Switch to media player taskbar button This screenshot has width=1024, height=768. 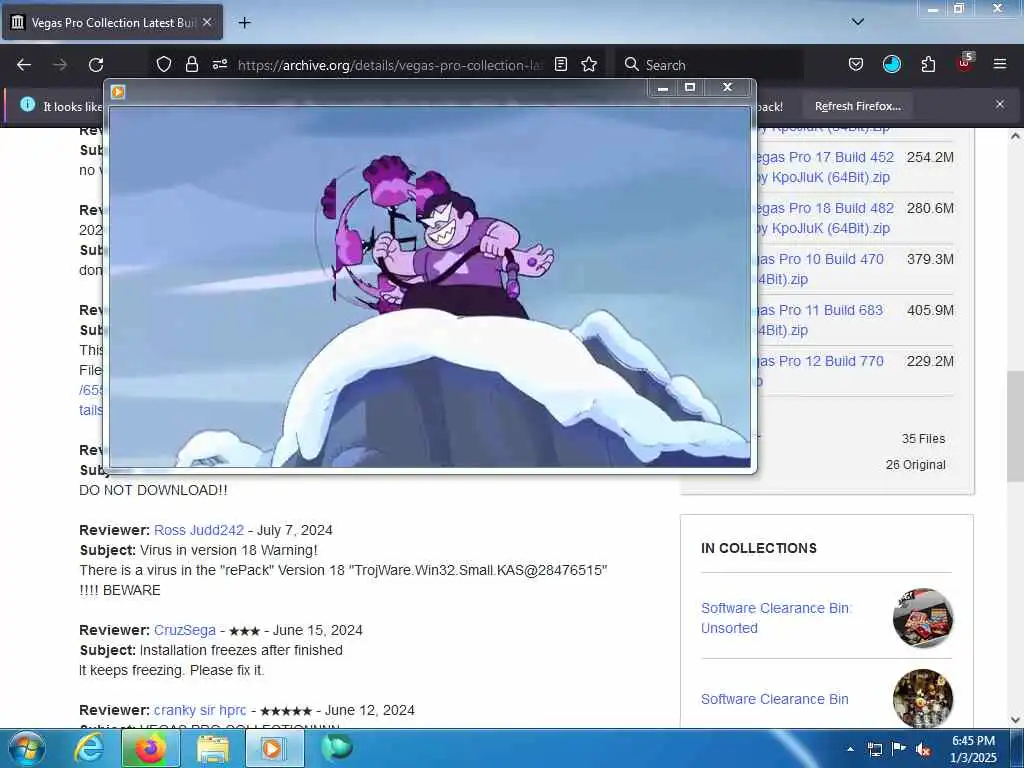coord(275,748)
